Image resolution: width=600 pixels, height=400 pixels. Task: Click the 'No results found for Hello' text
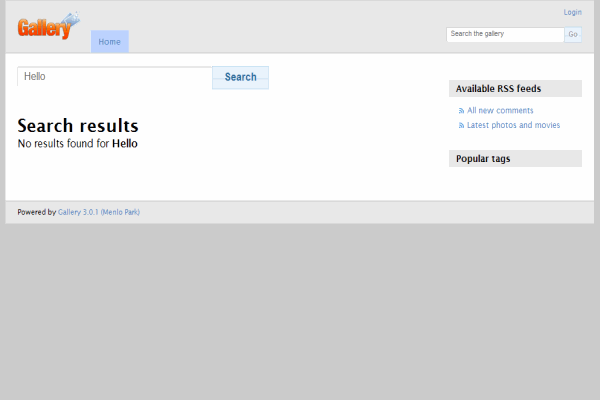point(78,144)
